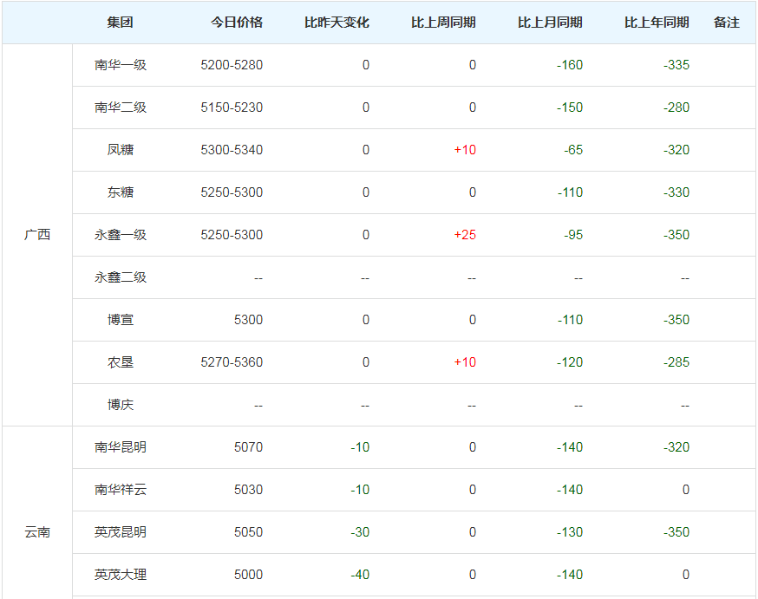758x599 pixels.
Task: Click the 南华二级 group name
Action: point(120,108)
